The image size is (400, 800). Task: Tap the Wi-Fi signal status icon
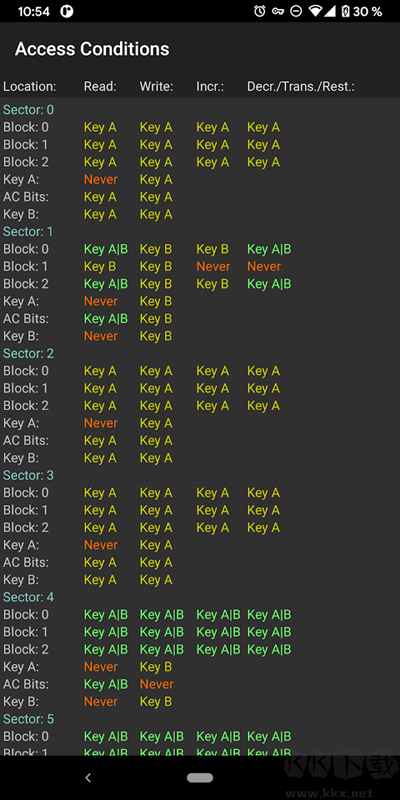click(x=316, y=11)
